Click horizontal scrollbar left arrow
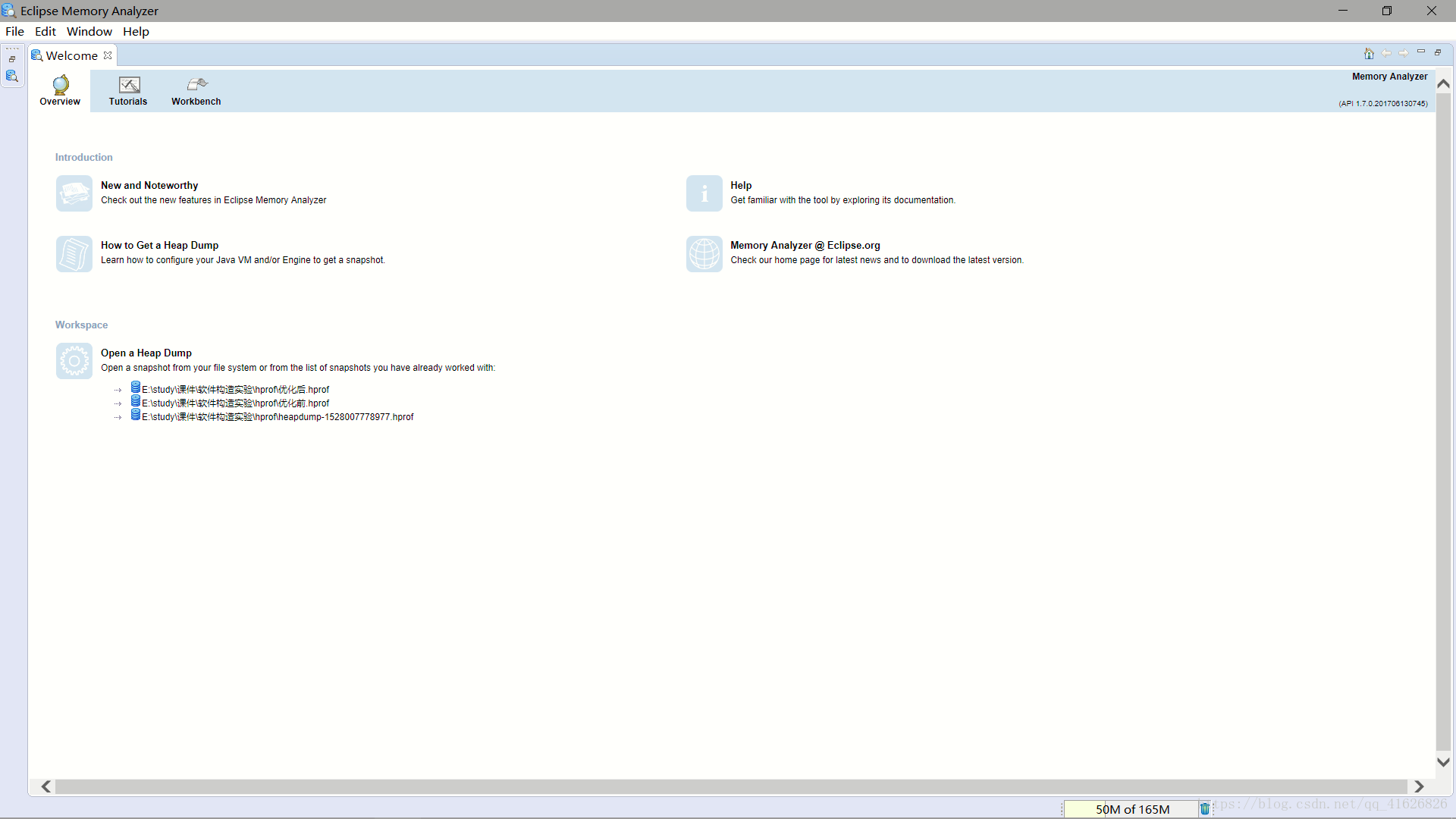 pos(45,786)
